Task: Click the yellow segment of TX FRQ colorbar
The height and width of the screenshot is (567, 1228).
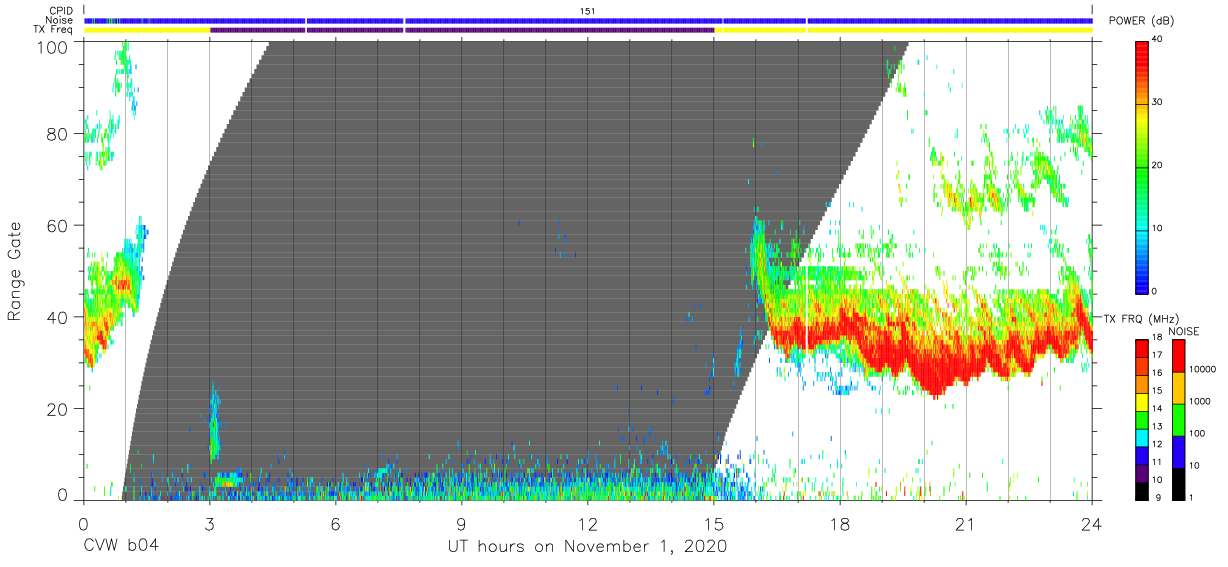Action: [1144, 403]
